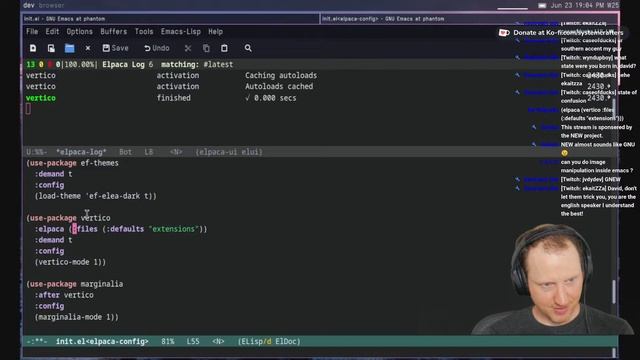Click '(elpaca-ui elui)' mode indicator
The height and width of the screenshot is (360, 640).
(229, 152)
